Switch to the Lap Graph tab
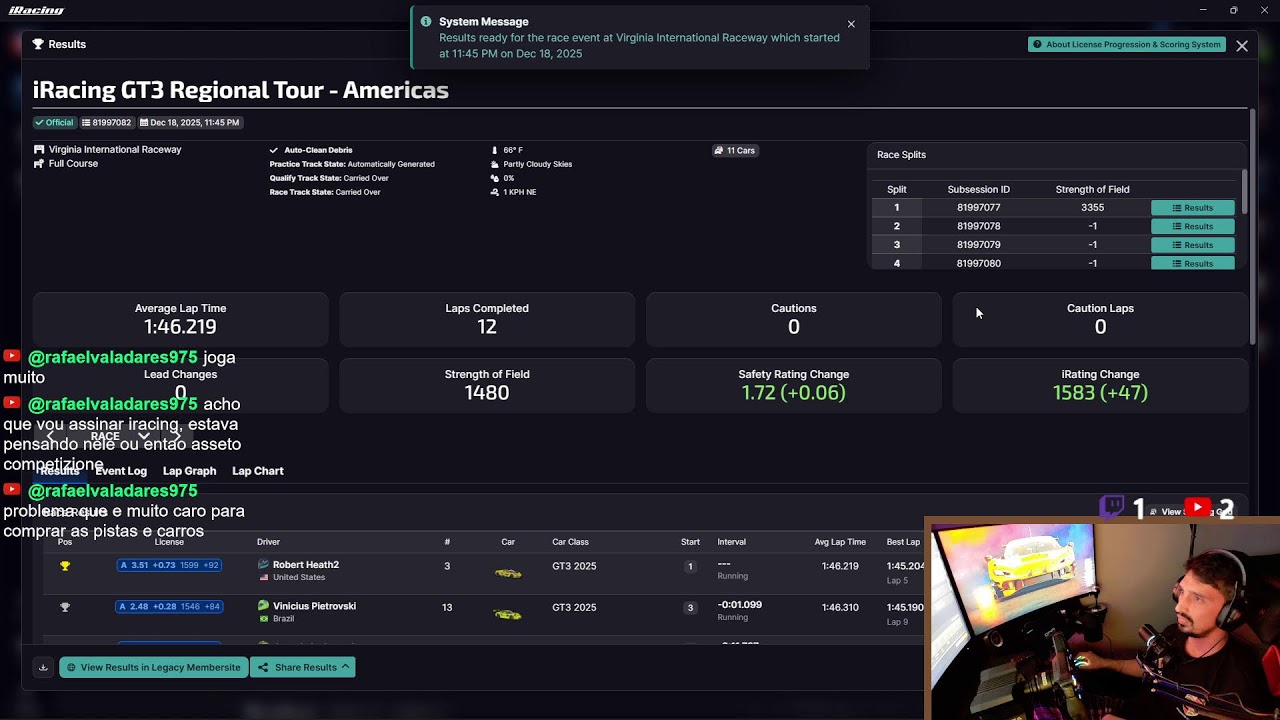 pyautogui.click(x=189, y=471)
